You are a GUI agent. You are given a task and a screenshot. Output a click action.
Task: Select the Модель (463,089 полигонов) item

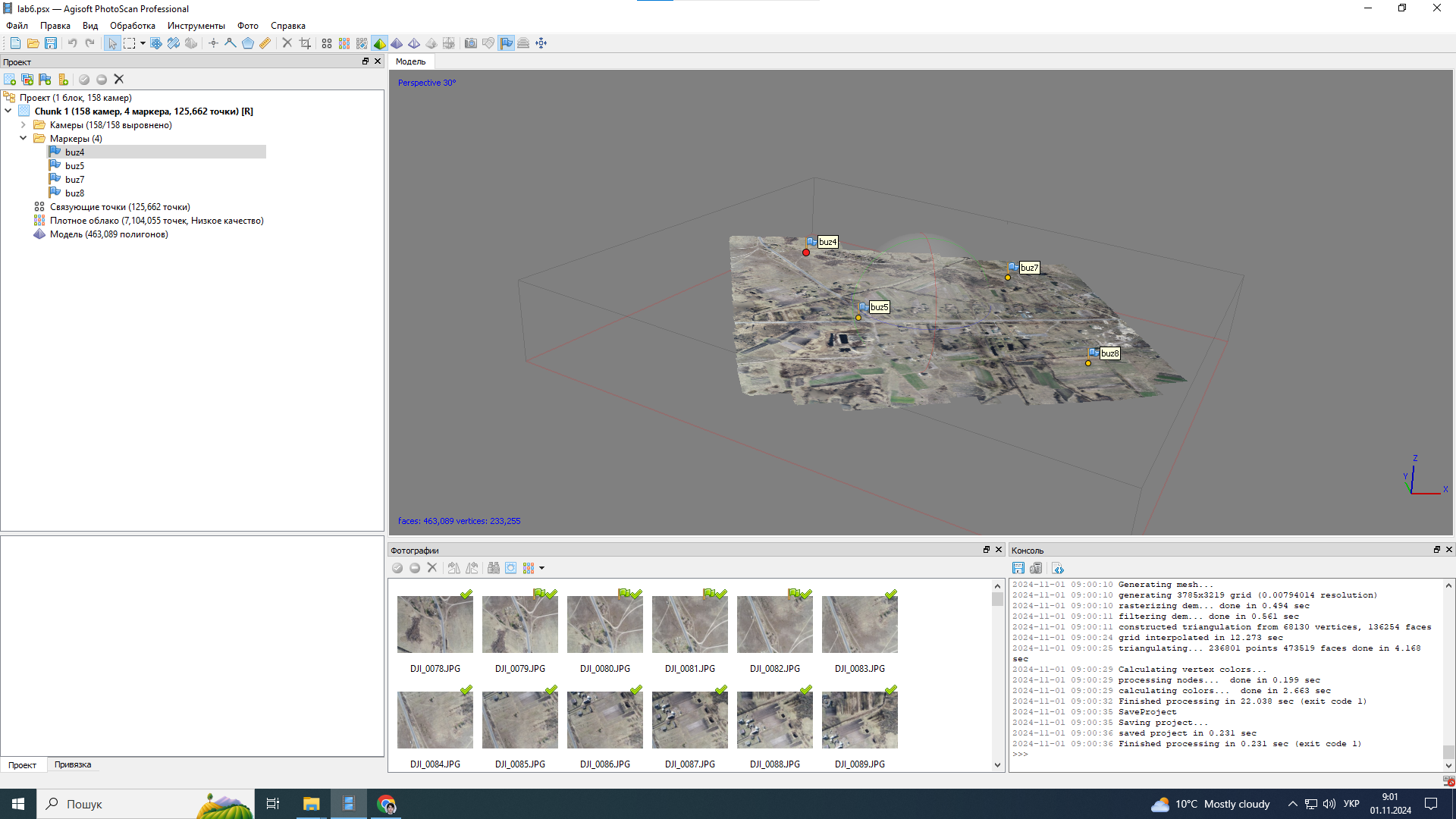pos(108,234)
